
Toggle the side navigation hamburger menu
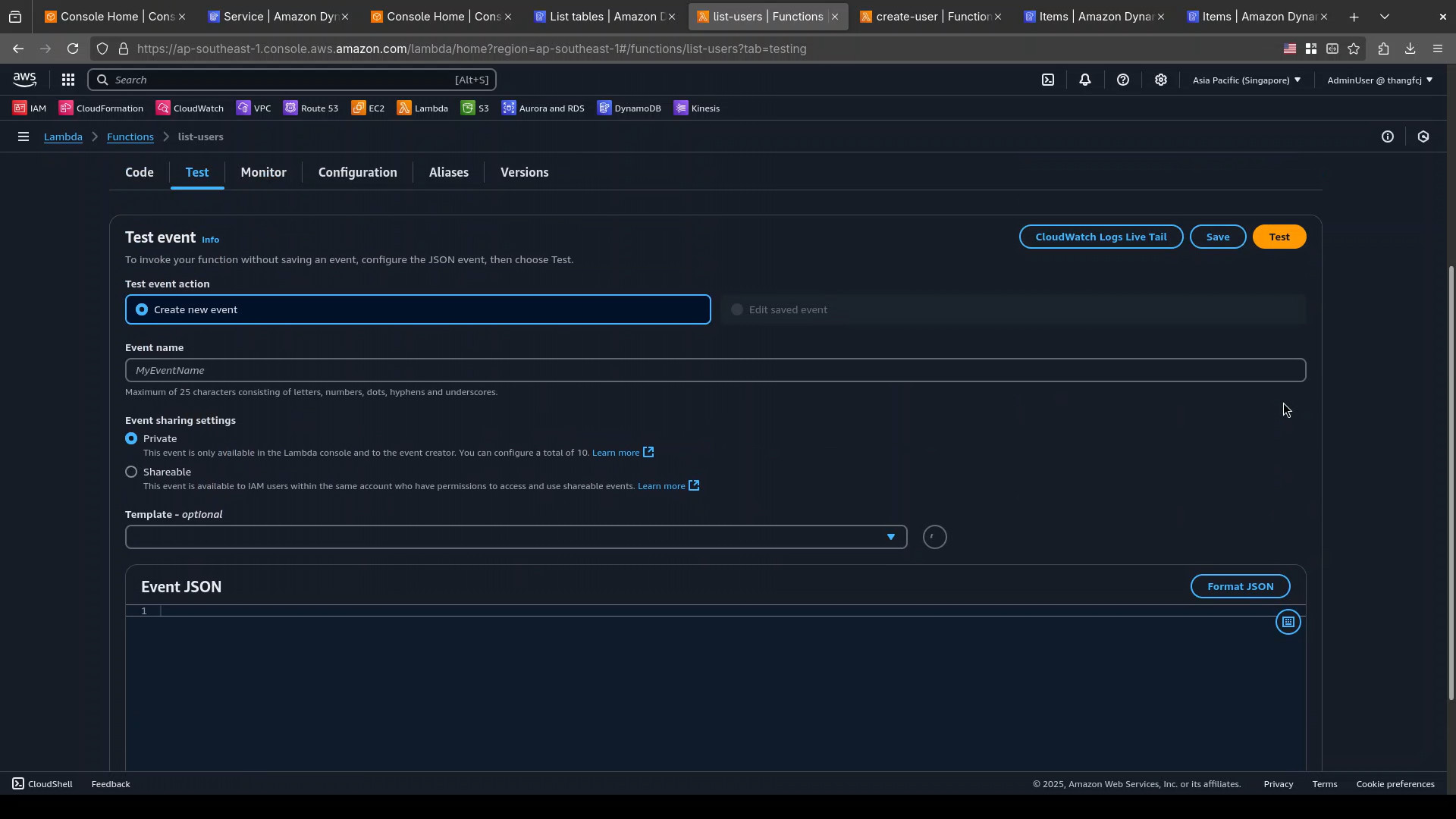coord(24,137)
